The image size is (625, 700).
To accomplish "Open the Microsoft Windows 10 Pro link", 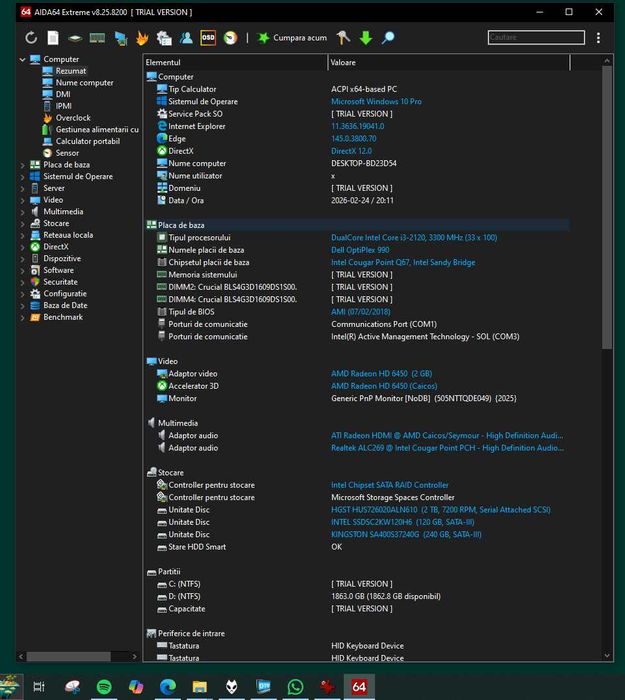I will (376, 102).
